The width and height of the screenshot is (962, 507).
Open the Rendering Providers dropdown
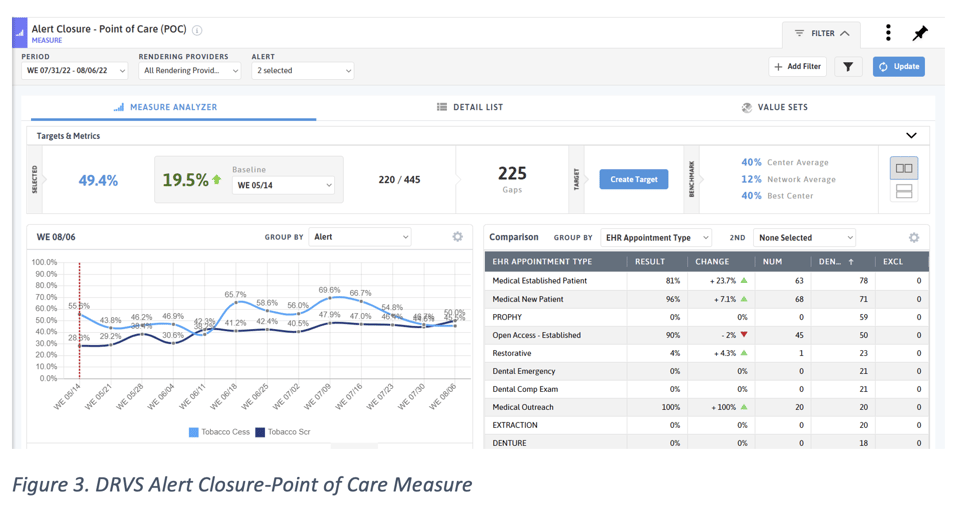tap(189, 71)
